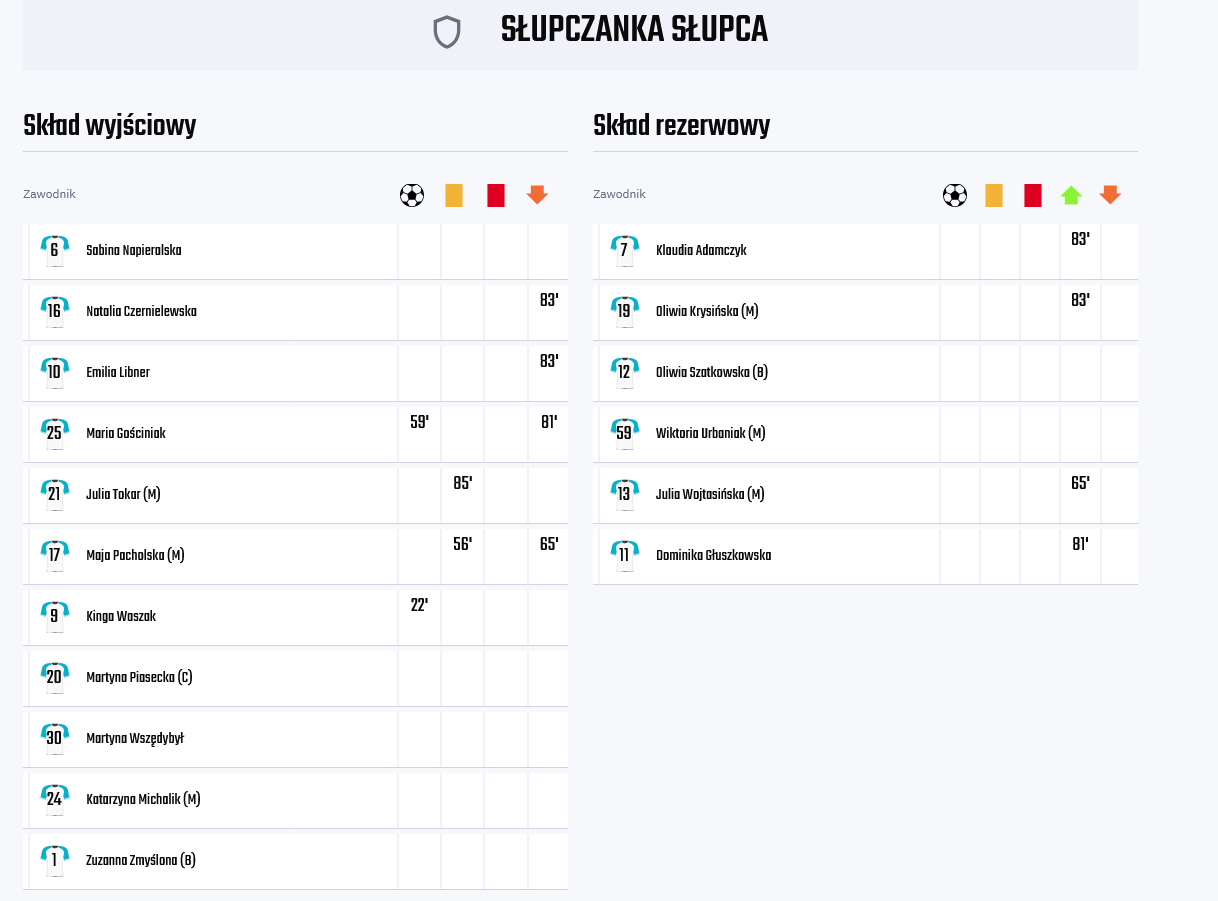Screen dimensions: 1218x901
Task: Click the shield crest beside Słupczanka Słupca
Action: (447, 32)
